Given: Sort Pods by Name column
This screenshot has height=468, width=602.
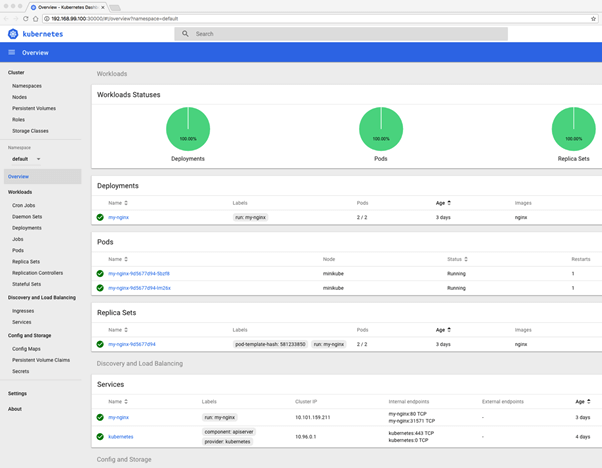Looking at the screenshot, I should (x=118, y=259).
